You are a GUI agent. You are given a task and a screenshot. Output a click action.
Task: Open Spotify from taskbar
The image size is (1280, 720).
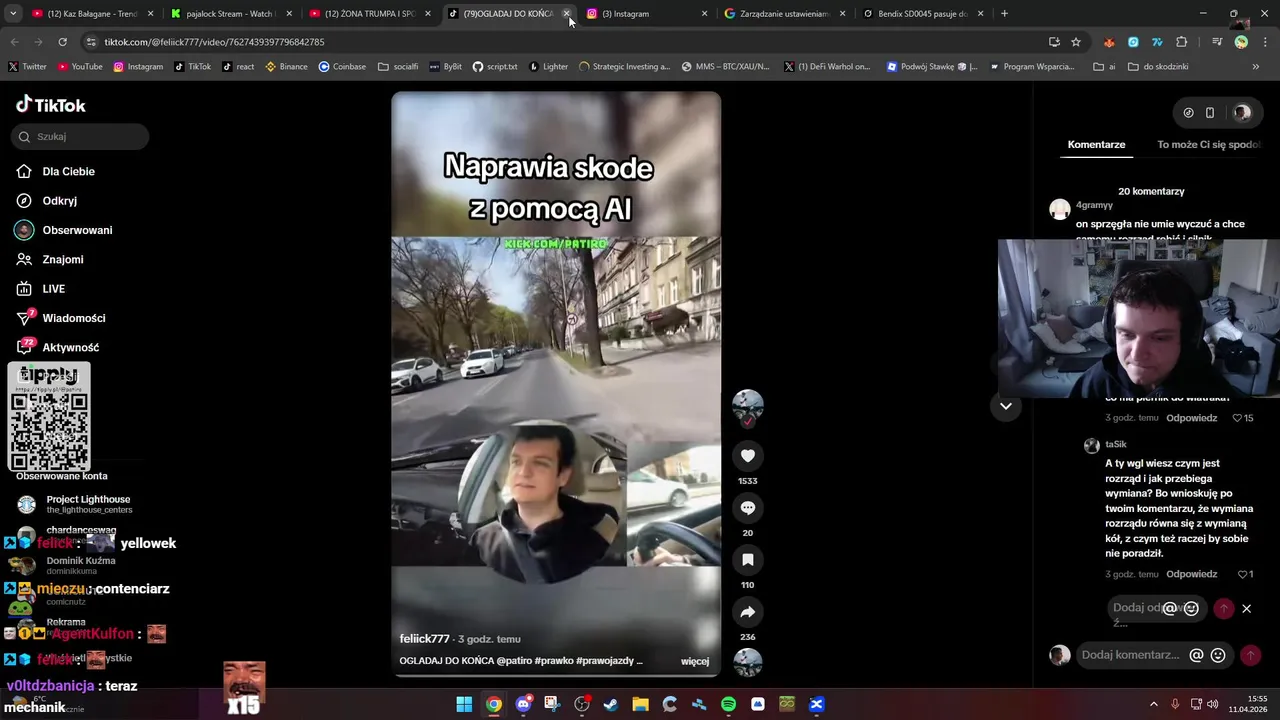728,704
